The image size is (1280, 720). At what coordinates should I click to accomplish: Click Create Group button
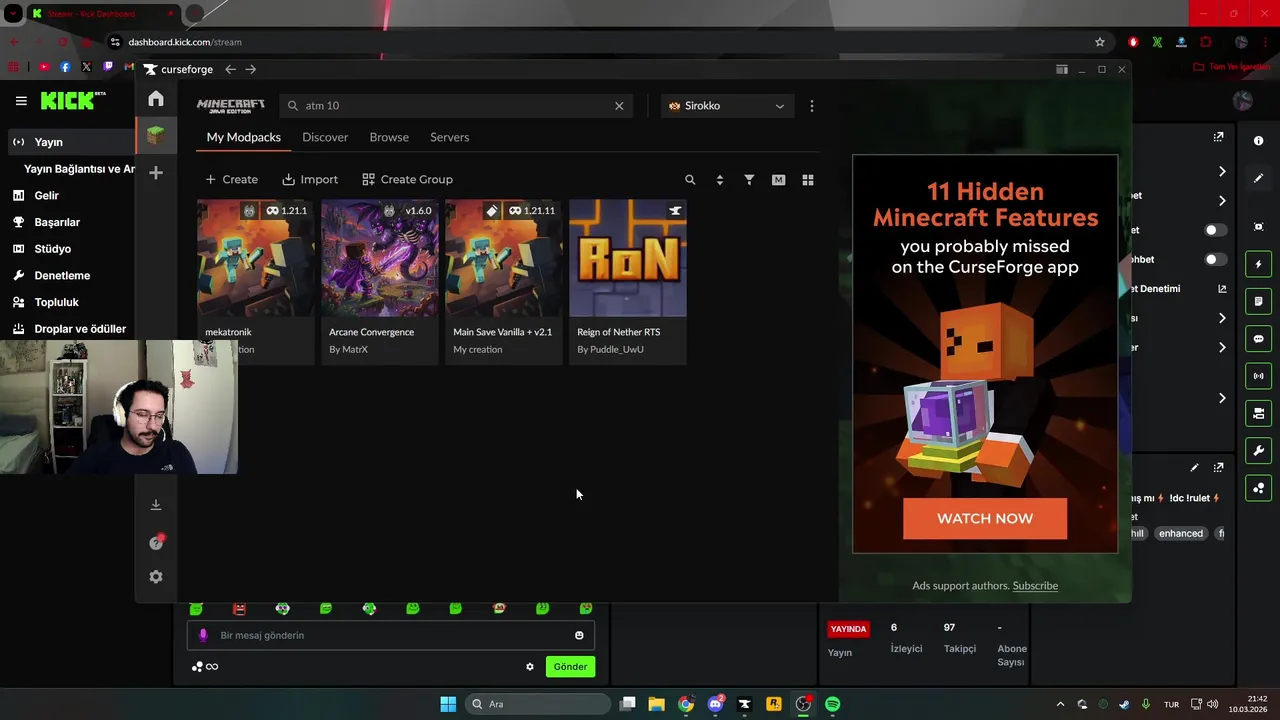407,179
